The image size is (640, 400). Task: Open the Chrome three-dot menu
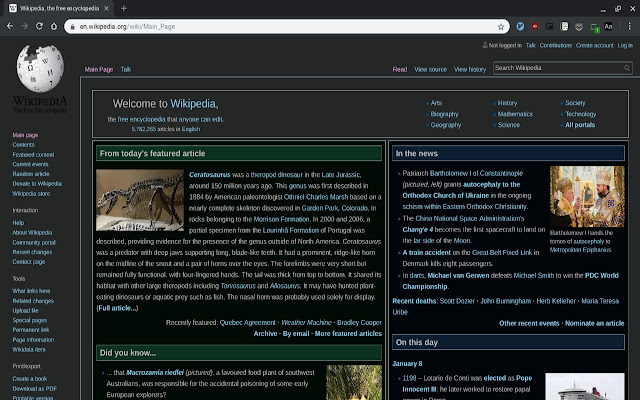point(629,26)
